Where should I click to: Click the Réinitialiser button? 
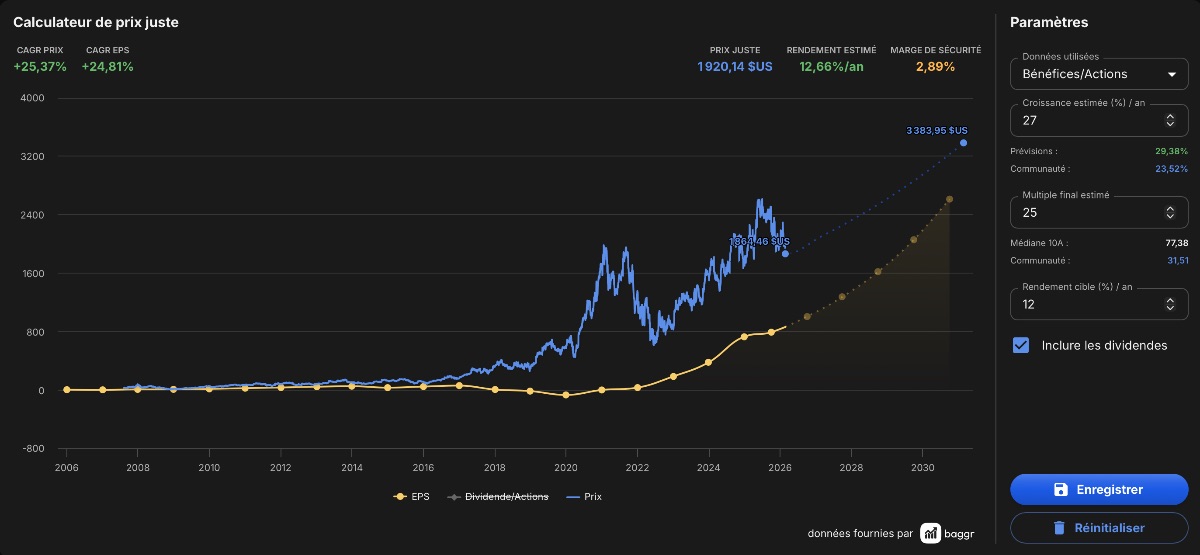[x=1099, y=527]
